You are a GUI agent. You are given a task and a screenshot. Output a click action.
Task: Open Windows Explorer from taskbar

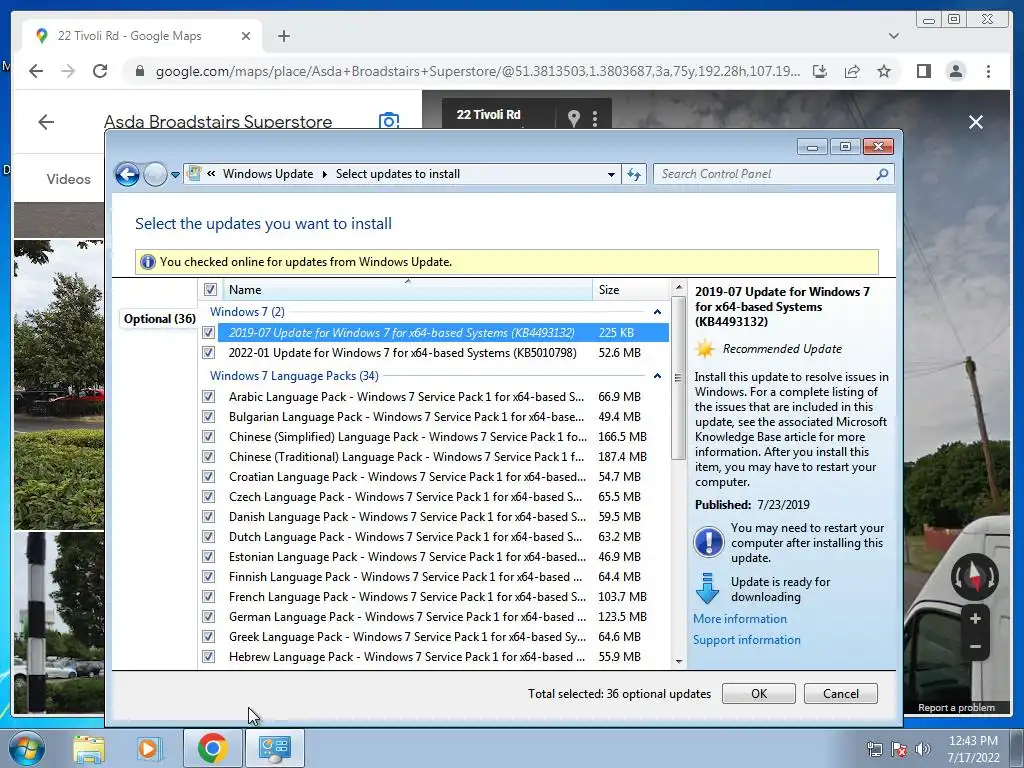[89, 748]
